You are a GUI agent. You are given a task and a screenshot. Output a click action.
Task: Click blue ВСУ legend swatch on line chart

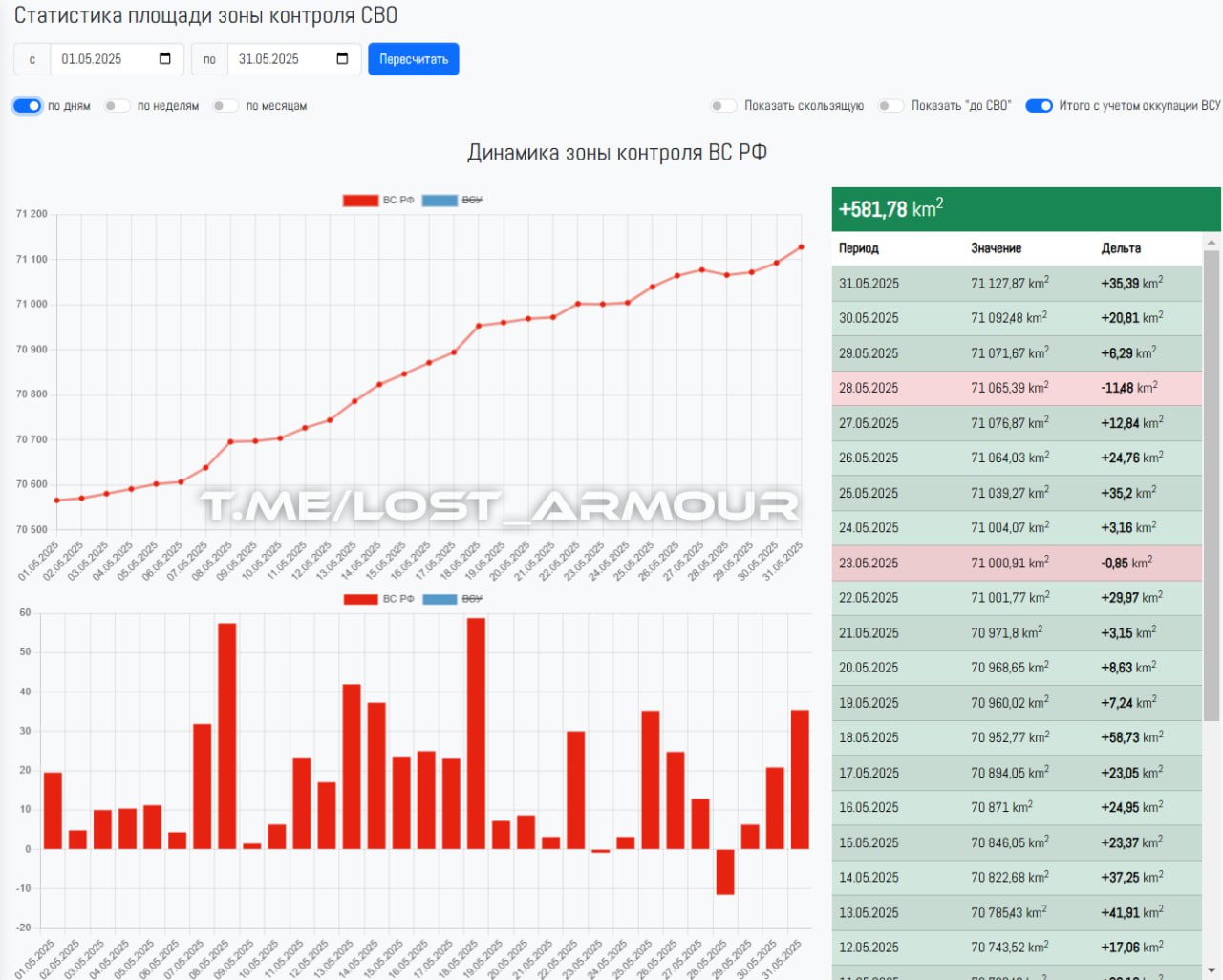click(440, 201)
